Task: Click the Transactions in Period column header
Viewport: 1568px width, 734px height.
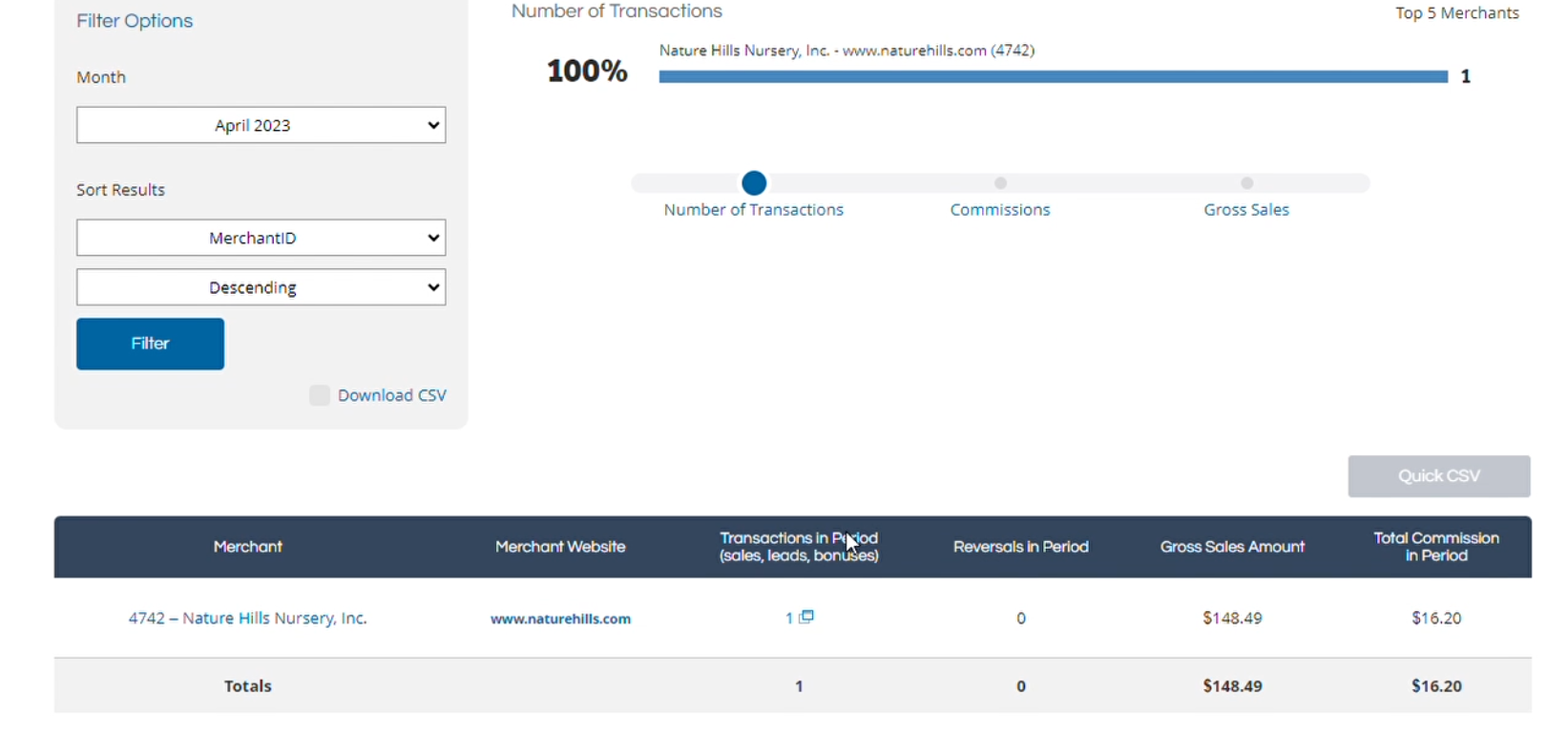Action: tap(799, 547)
